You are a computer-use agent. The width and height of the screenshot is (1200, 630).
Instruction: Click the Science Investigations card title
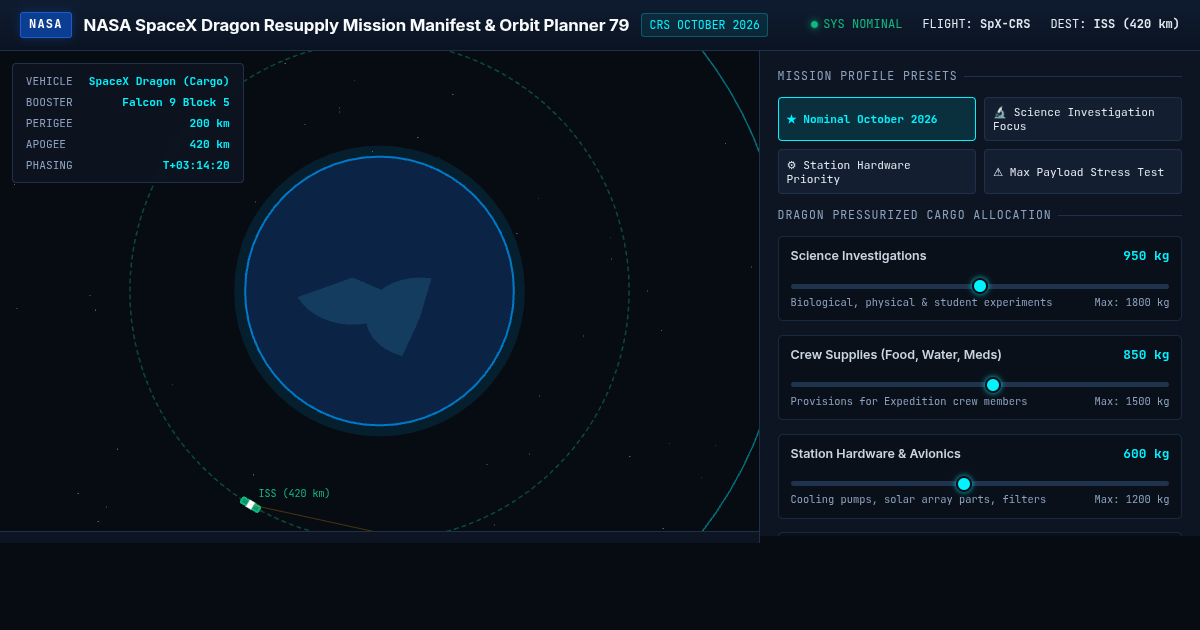tap(858, 256)
